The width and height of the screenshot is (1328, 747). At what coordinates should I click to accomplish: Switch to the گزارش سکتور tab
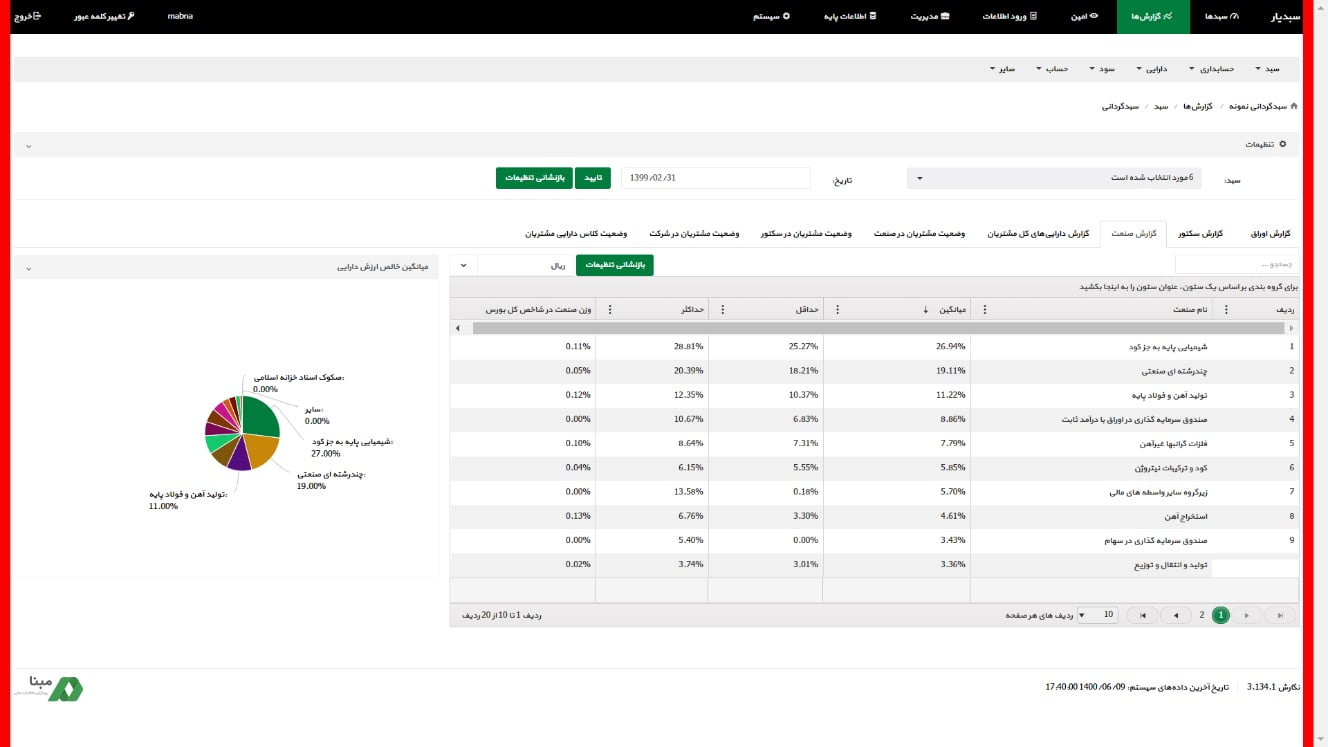click(x=1202, y=234)
